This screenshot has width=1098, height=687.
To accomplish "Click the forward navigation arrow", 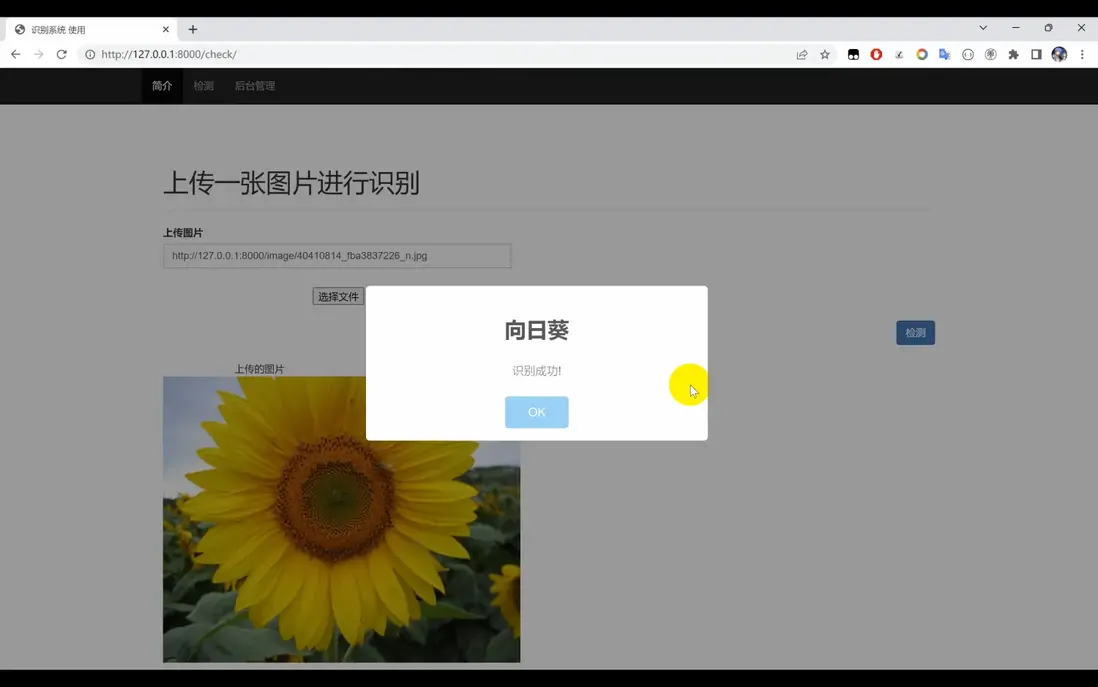I will (37, 54).
